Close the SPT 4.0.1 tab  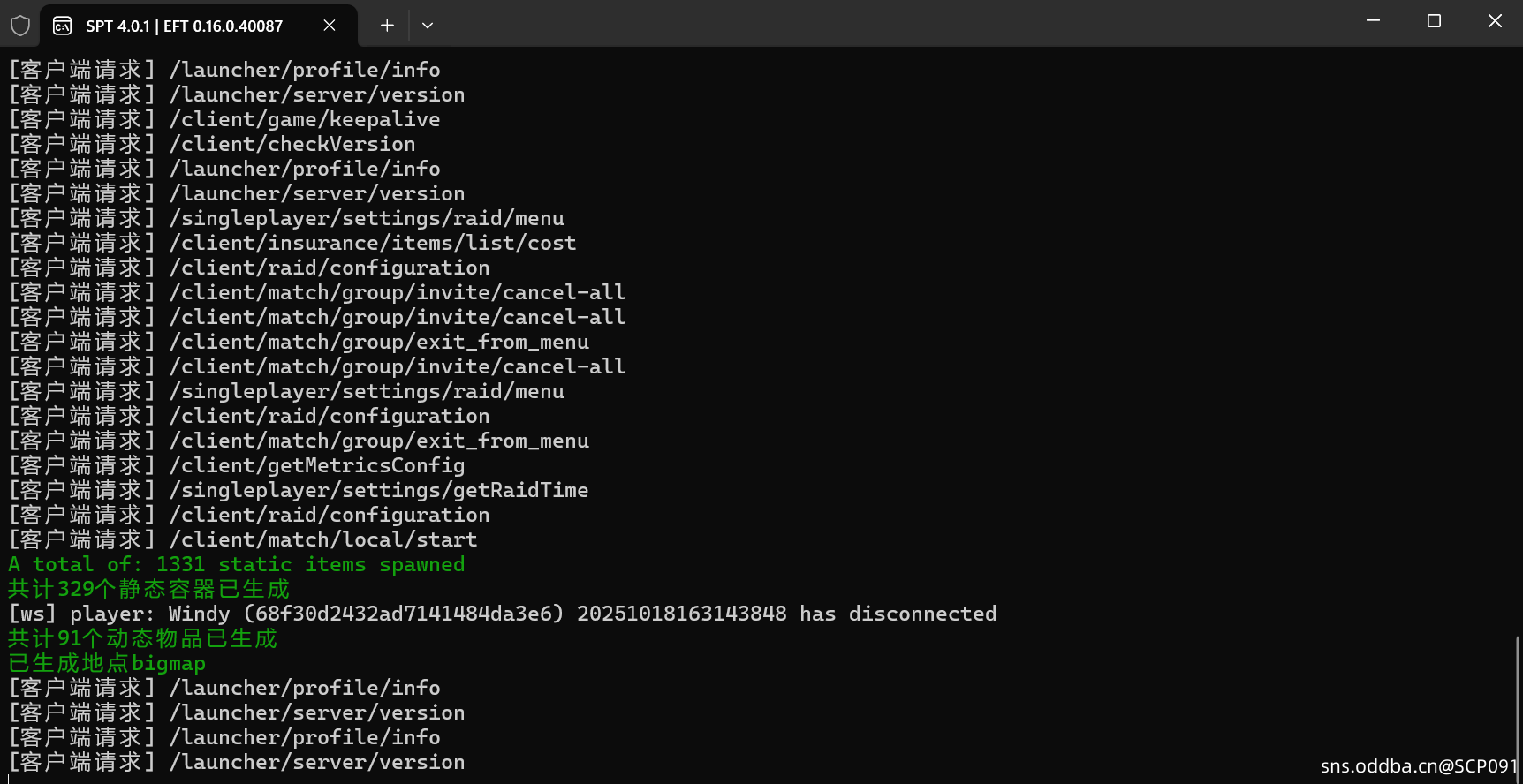coord(330,26)
